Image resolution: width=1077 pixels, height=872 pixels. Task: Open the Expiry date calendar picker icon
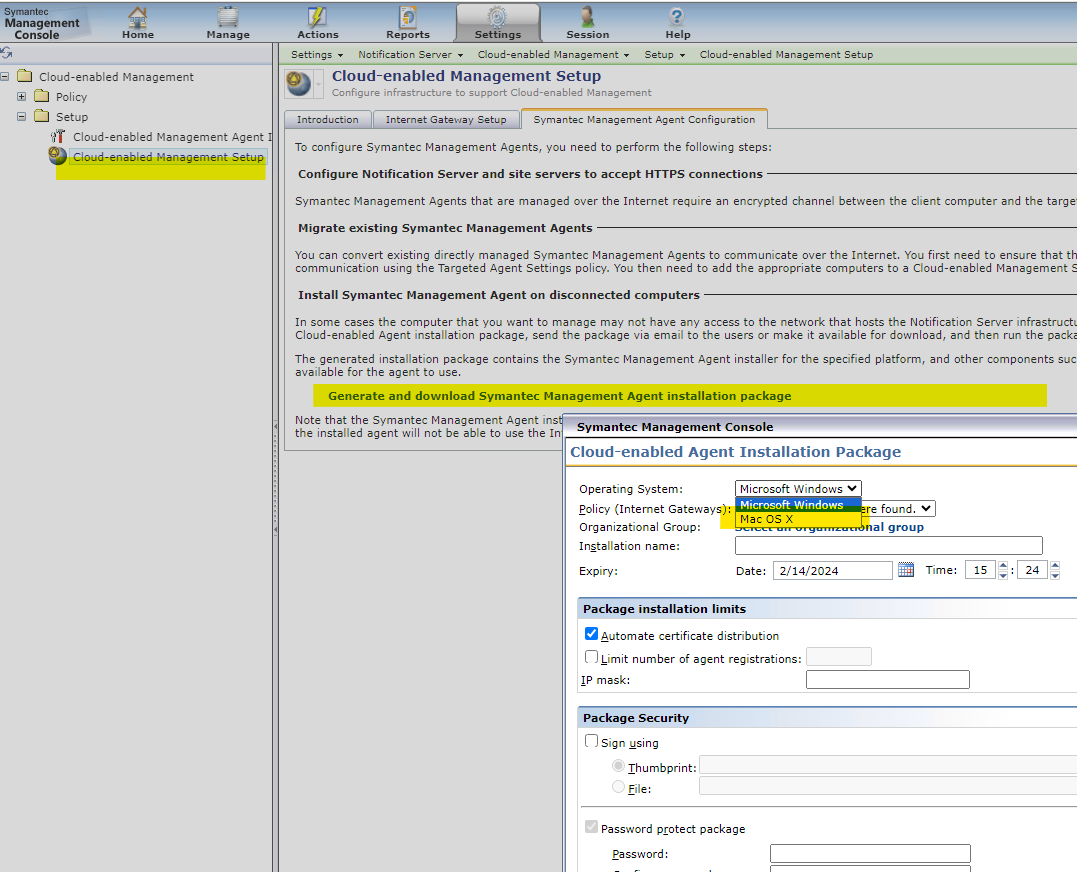906,570
